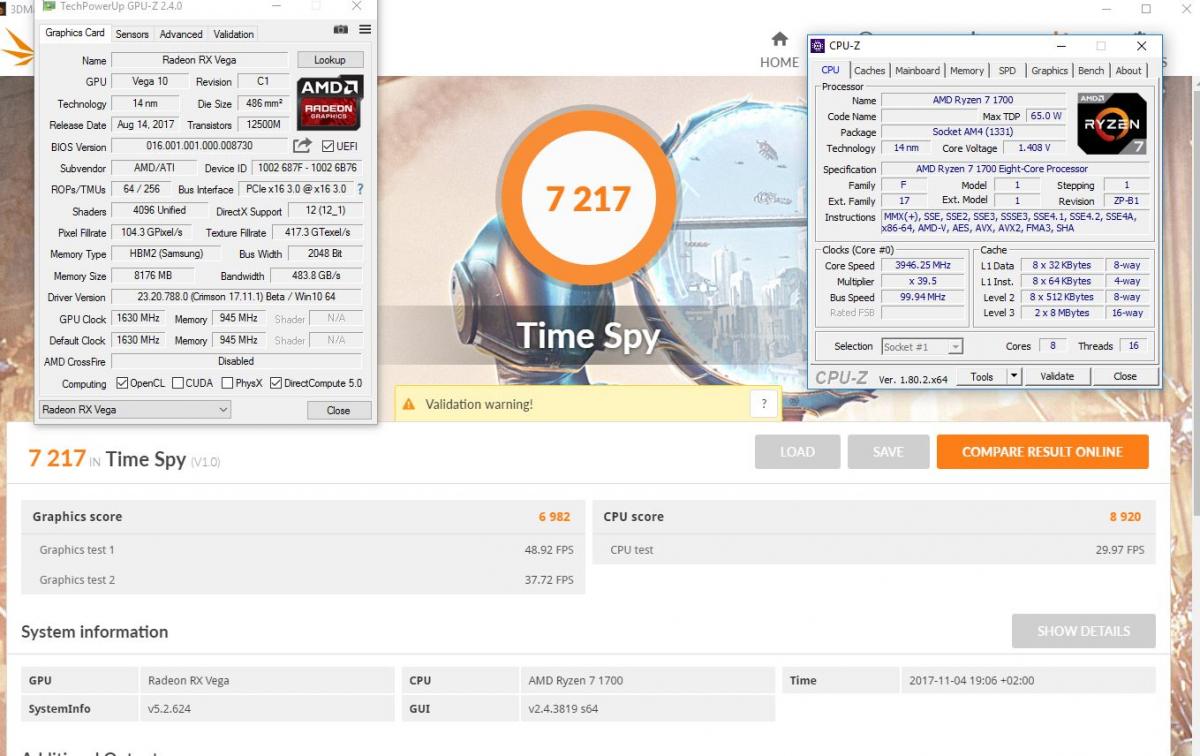Click the SHOW DETAILS button
This screenshot has width=1200, height=756.
[x=1083, y=631]
